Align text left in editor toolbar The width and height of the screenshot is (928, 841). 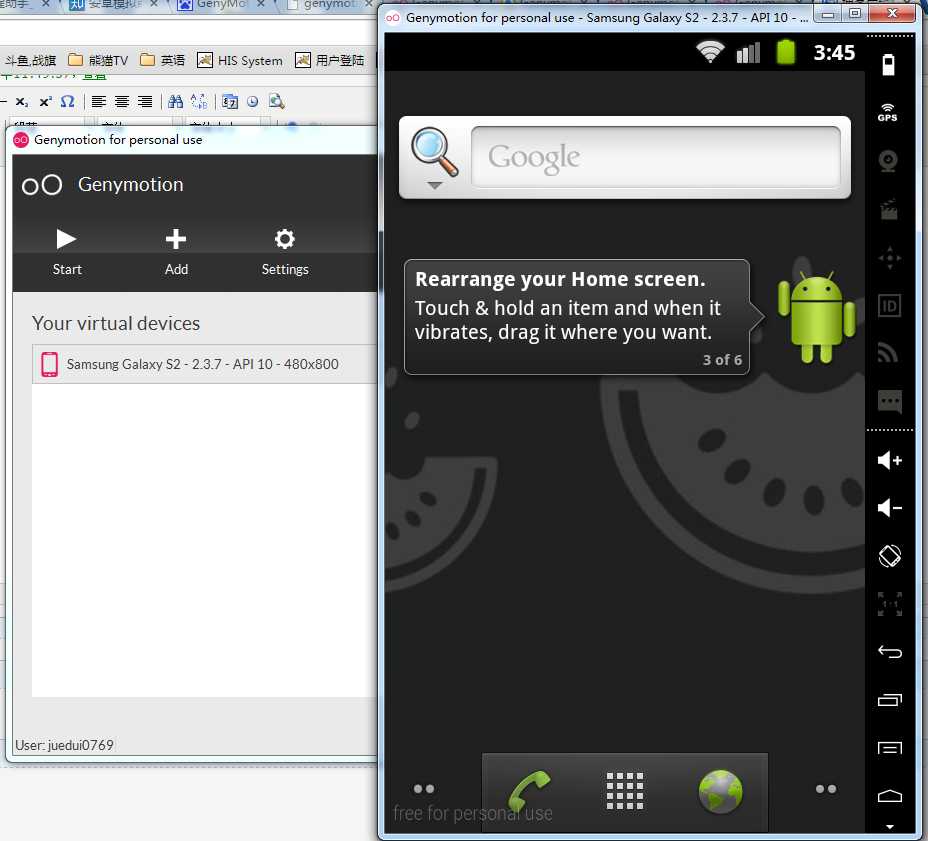point(99,102)
